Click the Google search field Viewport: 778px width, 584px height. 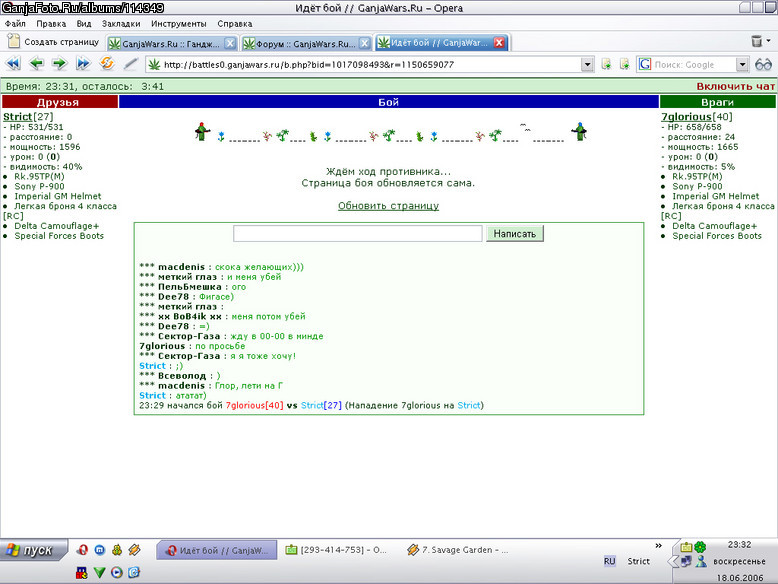(694, 65)
